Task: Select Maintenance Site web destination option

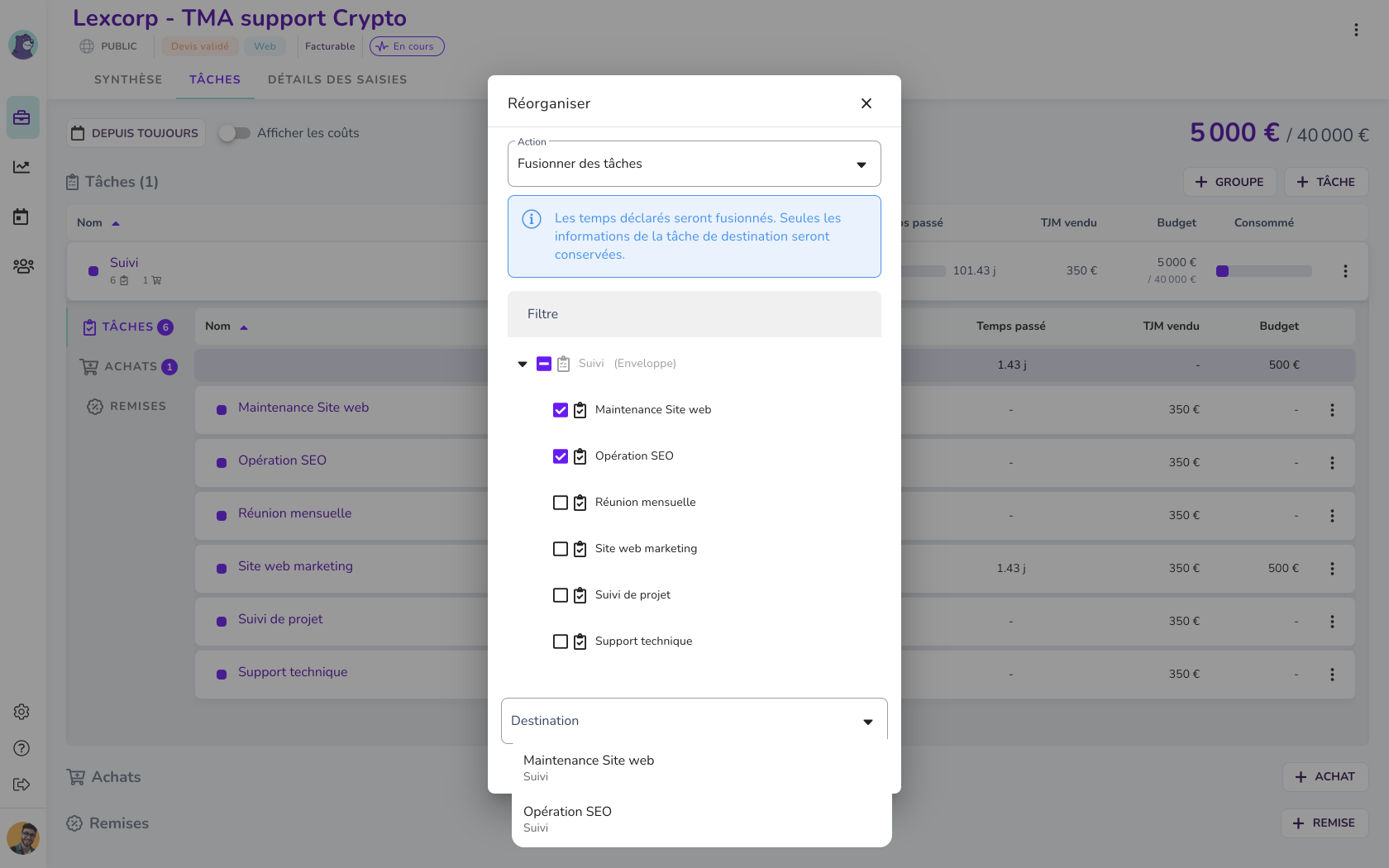Action: click(x=701, y=767)
